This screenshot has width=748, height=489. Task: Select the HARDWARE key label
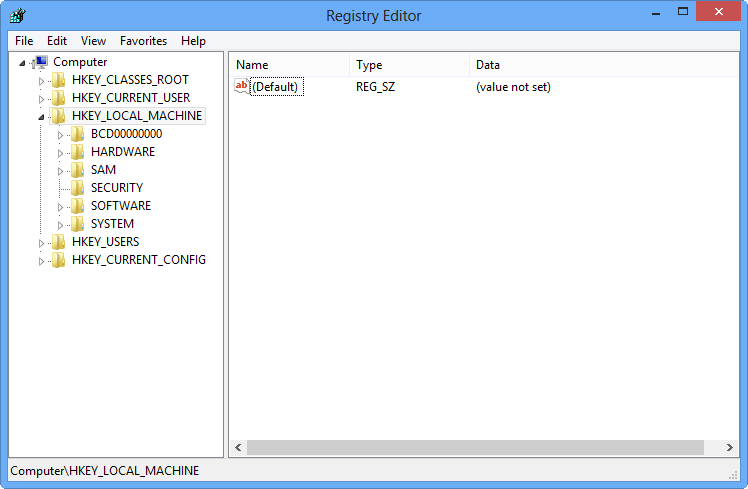pyautogui.click(x=123, y=152)
